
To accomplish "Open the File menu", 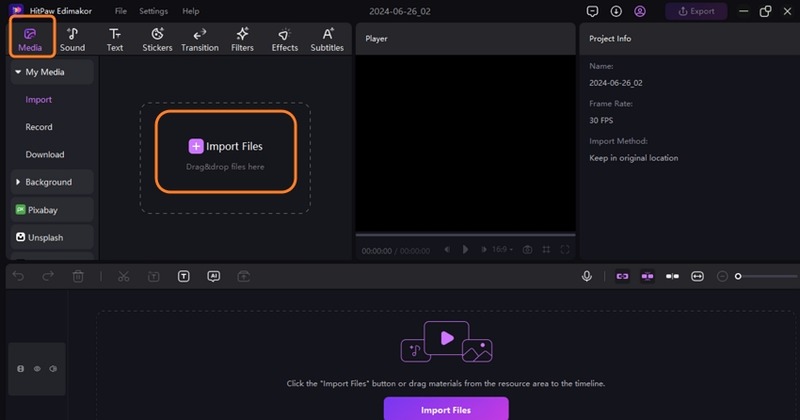I will (x=121, y=11).
